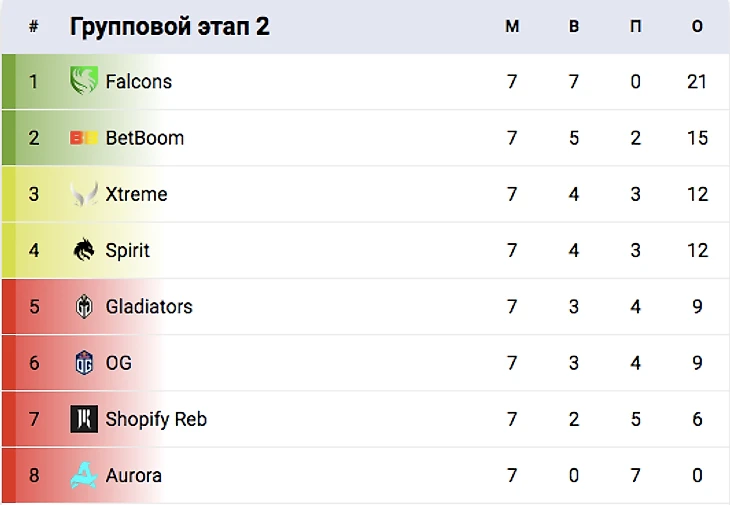The image size is (730, 505).
Task: Click the Shopify Rebellion logo
Action: (x=84, y=419)
